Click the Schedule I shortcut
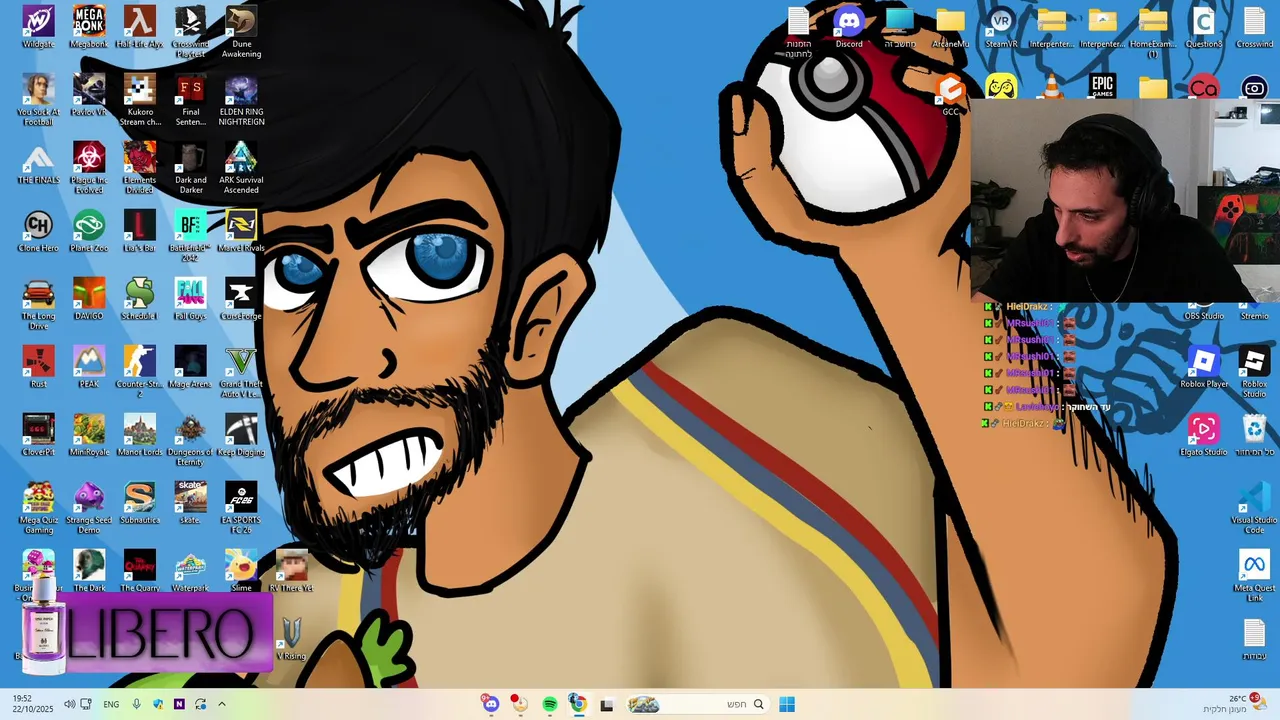 pyautogui.click(x=140, y=299)
